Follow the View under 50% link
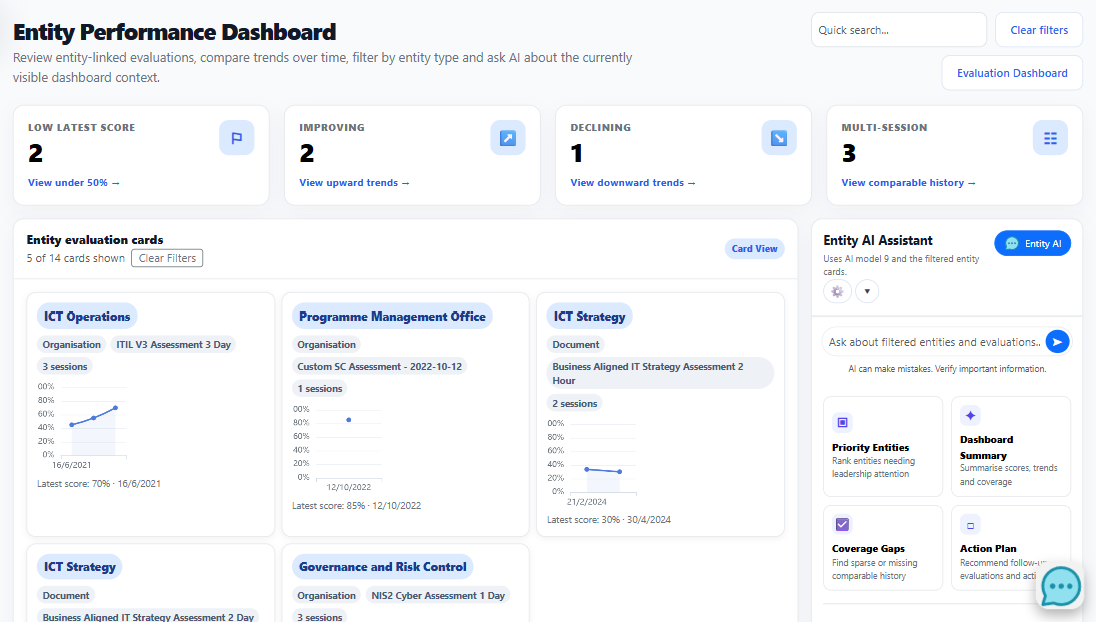The height and width of the screenshot is (622, 1096). (73, 182)
